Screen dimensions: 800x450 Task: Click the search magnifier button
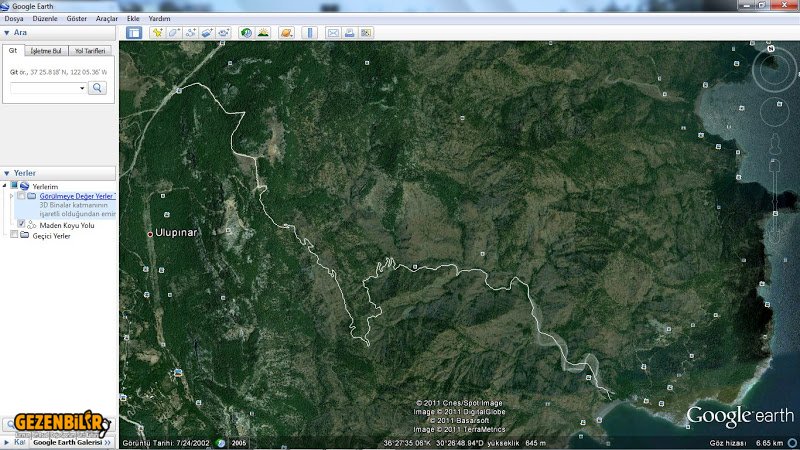[97, 88]
